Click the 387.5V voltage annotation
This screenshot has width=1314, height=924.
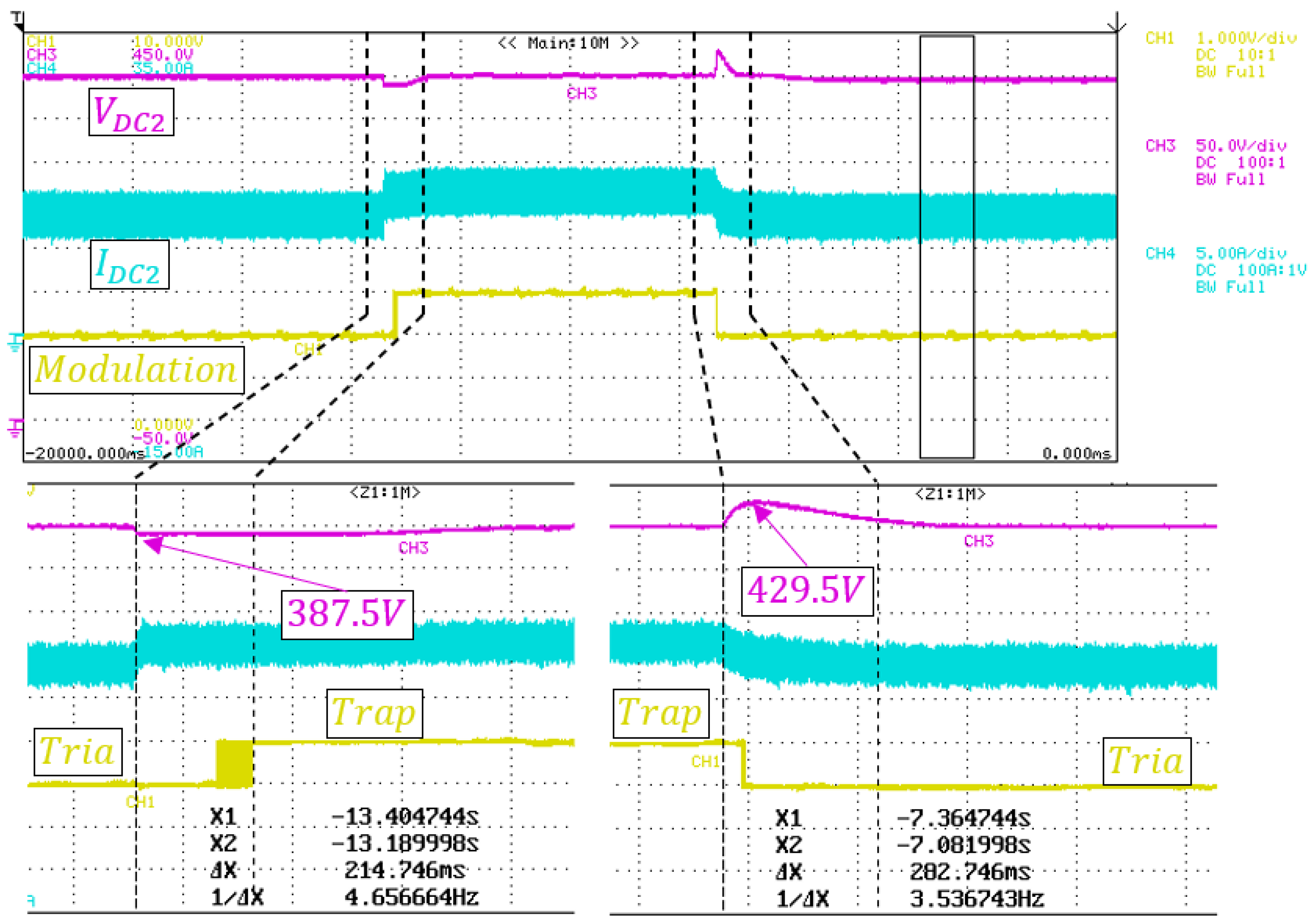click(347, 615)
